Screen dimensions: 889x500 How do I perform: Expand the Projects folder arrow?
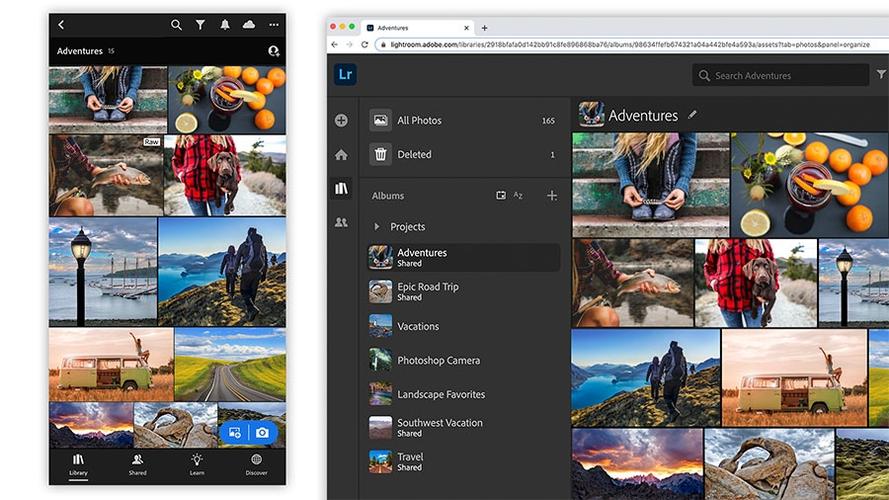(x=377, y=227)
